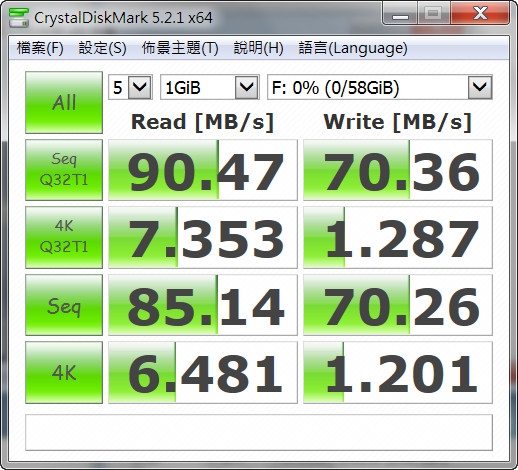Click the Read [MB/s] column header
518x470 pixels.
(202, 122)
